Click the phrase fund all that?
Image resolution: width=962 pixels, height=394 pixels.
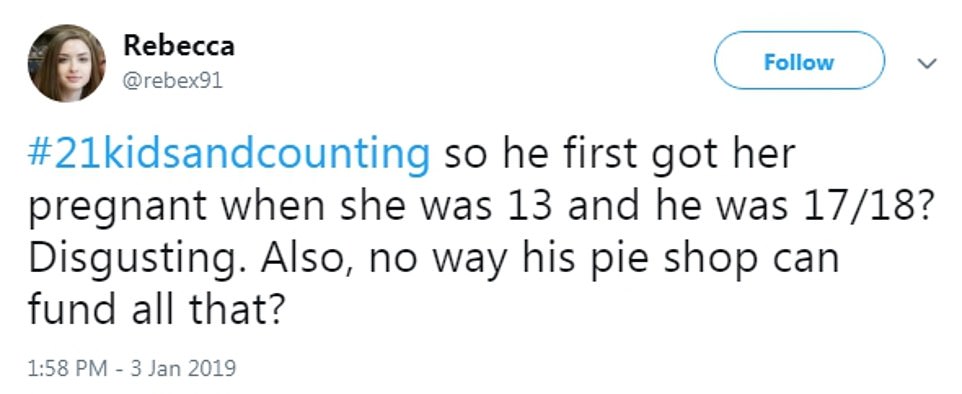click(156, 311)
